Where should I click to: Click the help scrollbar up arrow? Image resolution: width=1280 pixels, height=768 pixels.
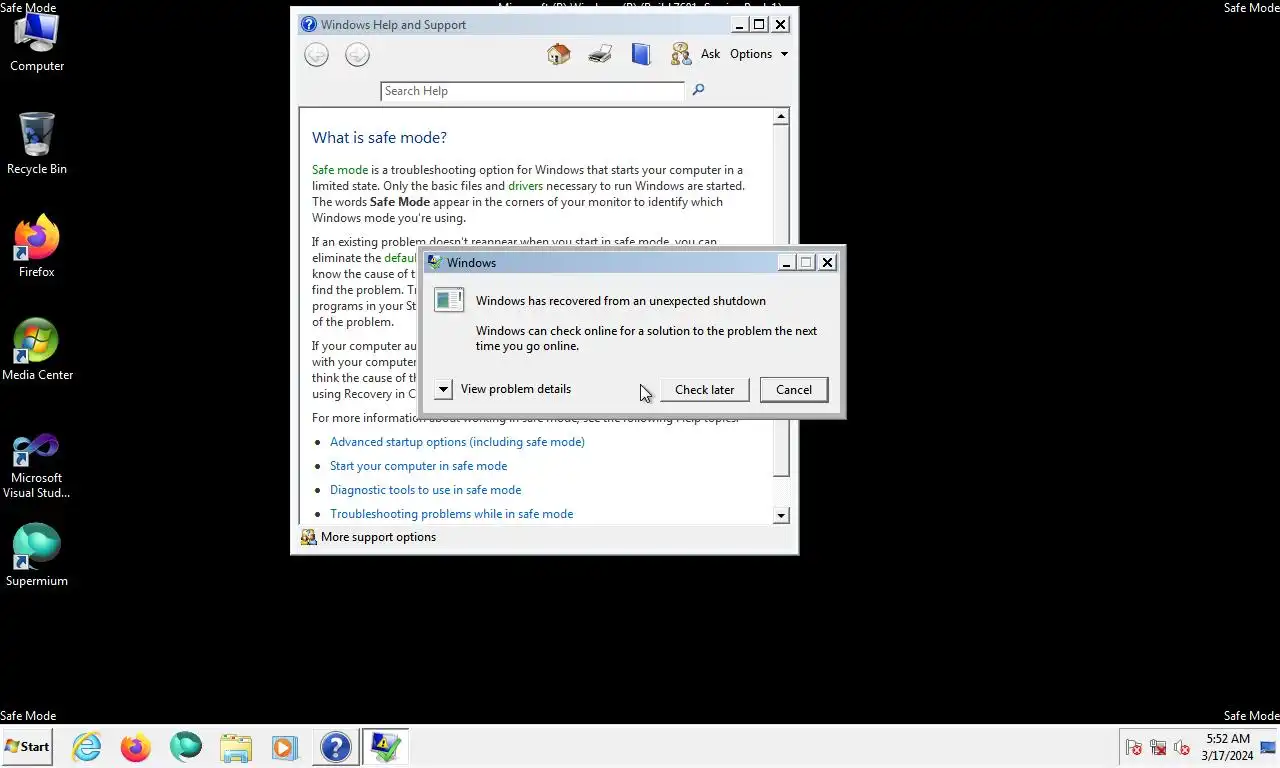point(781,117)
